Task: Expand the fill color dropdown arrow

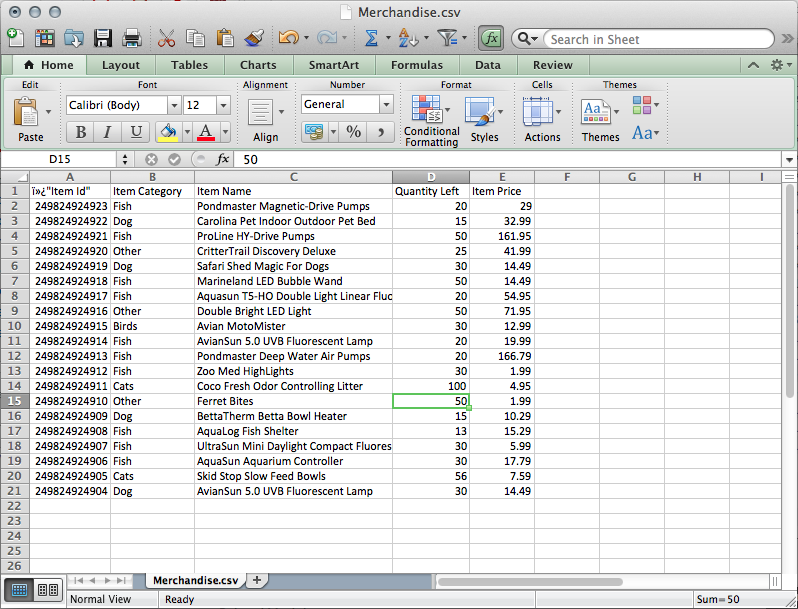Action: click(187, 132)
